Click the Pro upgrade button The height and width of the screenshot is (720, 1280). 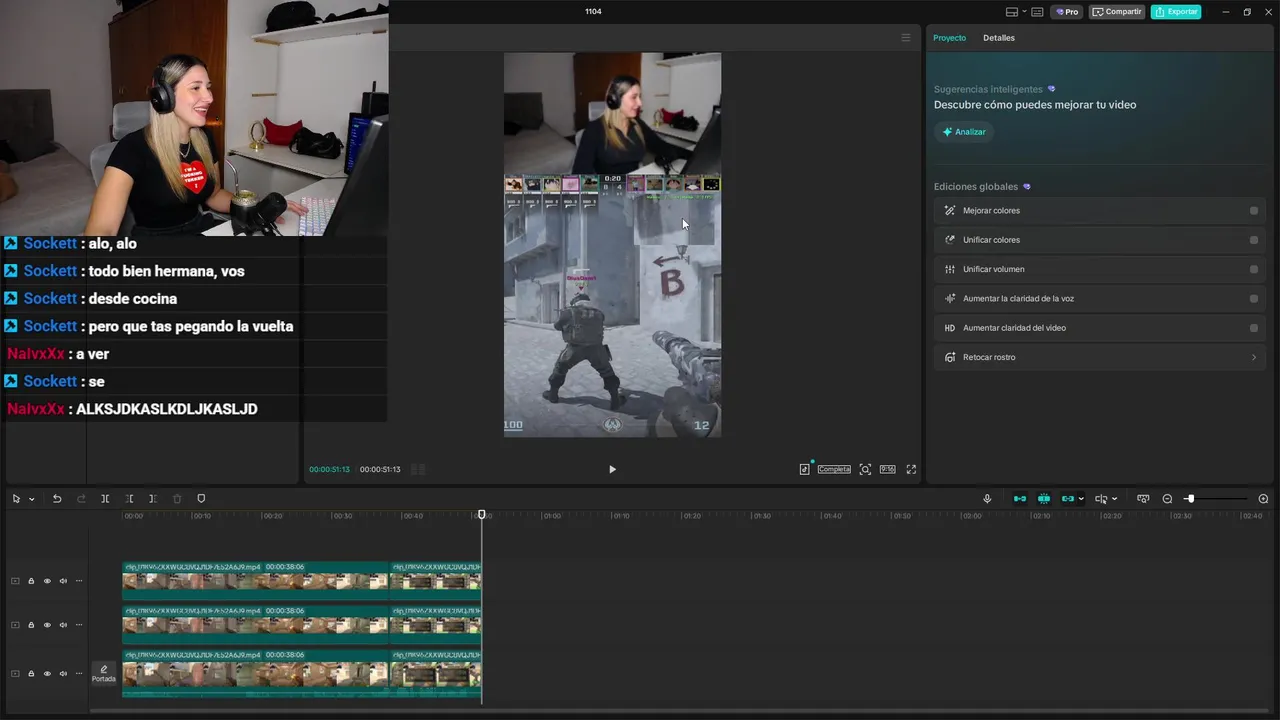(1067, 12)
